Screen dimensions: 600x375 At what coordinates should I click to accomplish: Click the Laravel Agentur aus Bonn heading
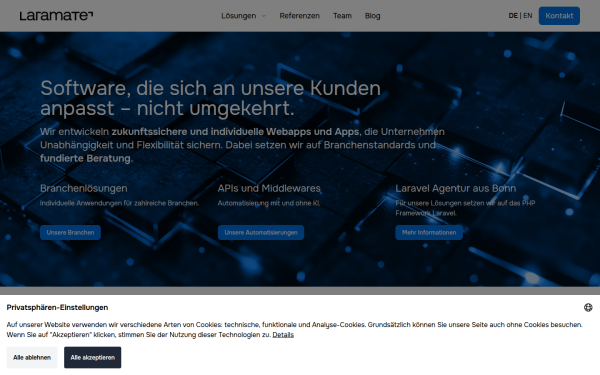coord(455,188)
